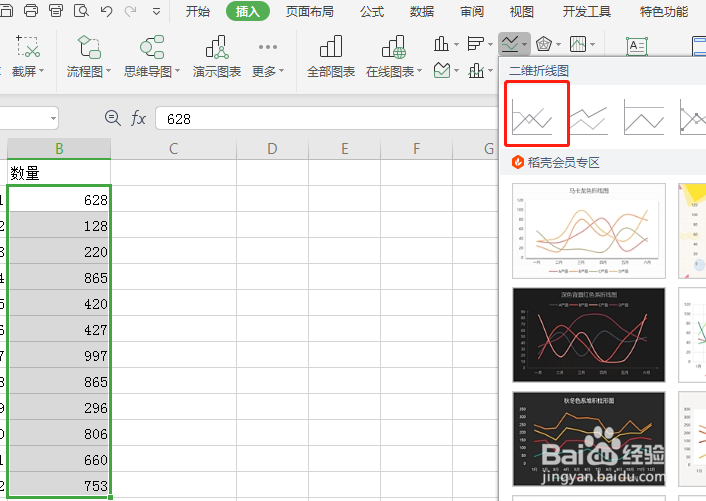Expand the 思维导图 dropdown arrow
706x501 pixels.
(177, 71)
